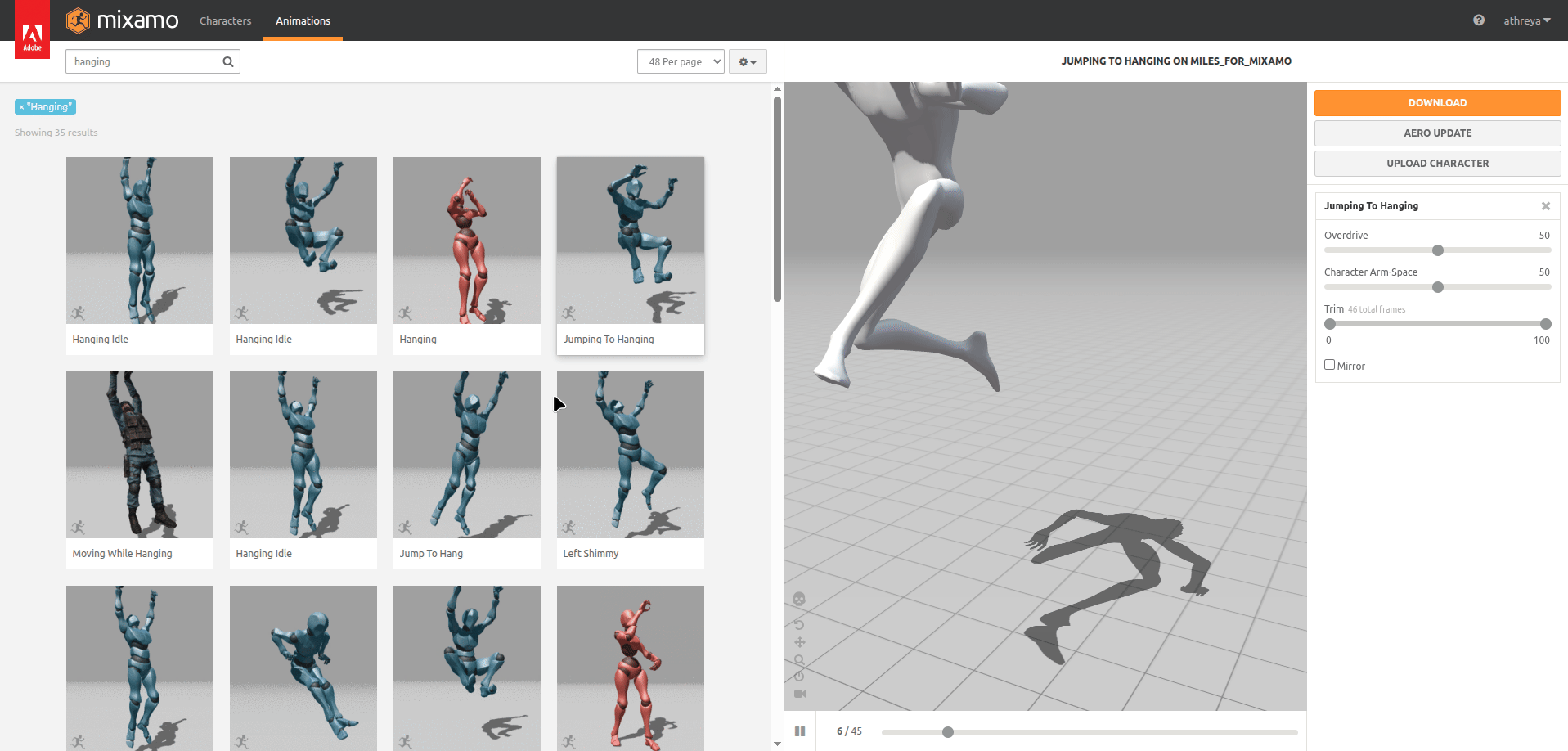Click the search magnifier icon
Screen dimensions: 1568x751
(228, 61)
